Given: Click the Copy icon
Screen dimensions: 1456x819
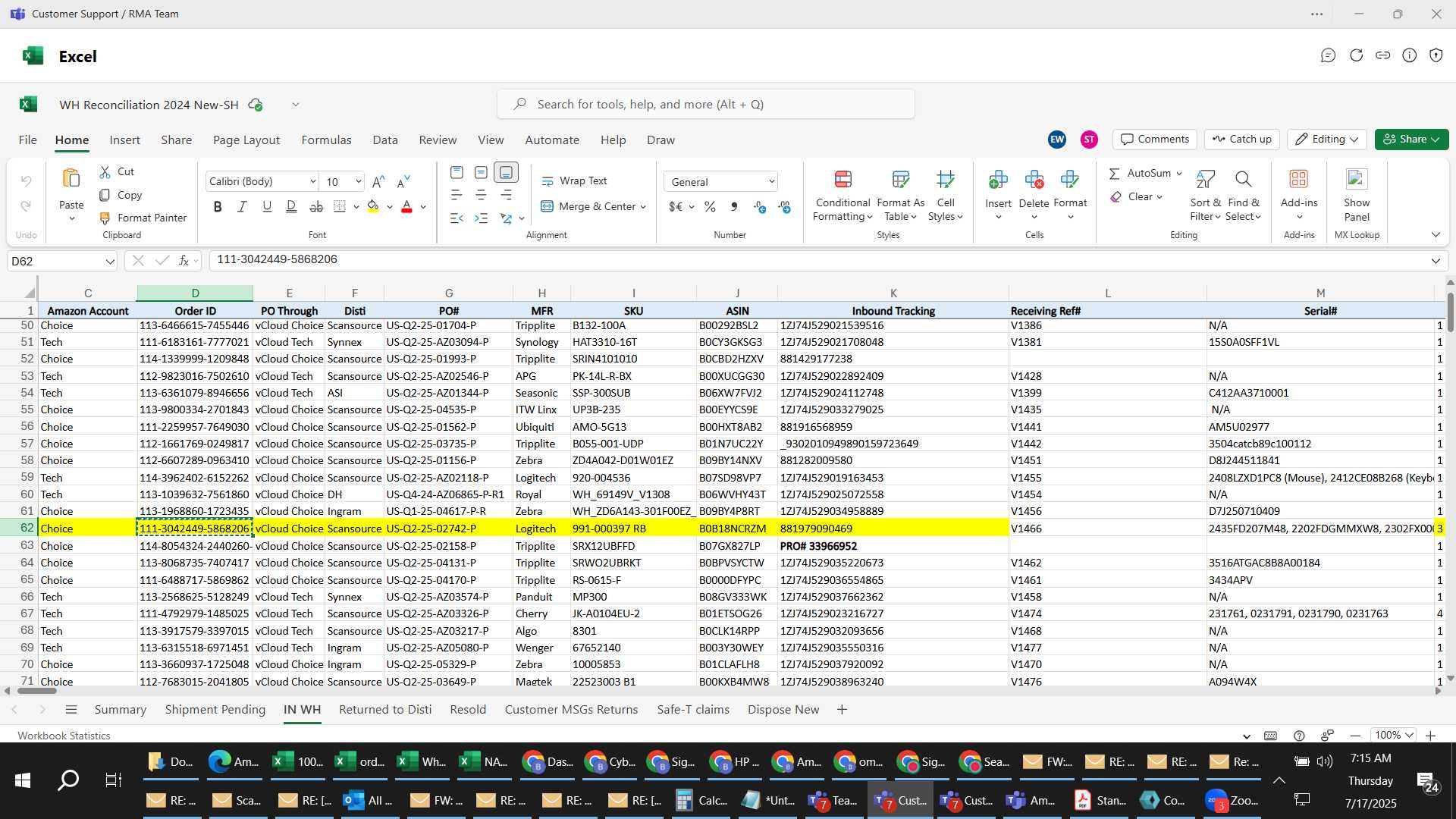Looking at the screenshot, I should (105, 195).
